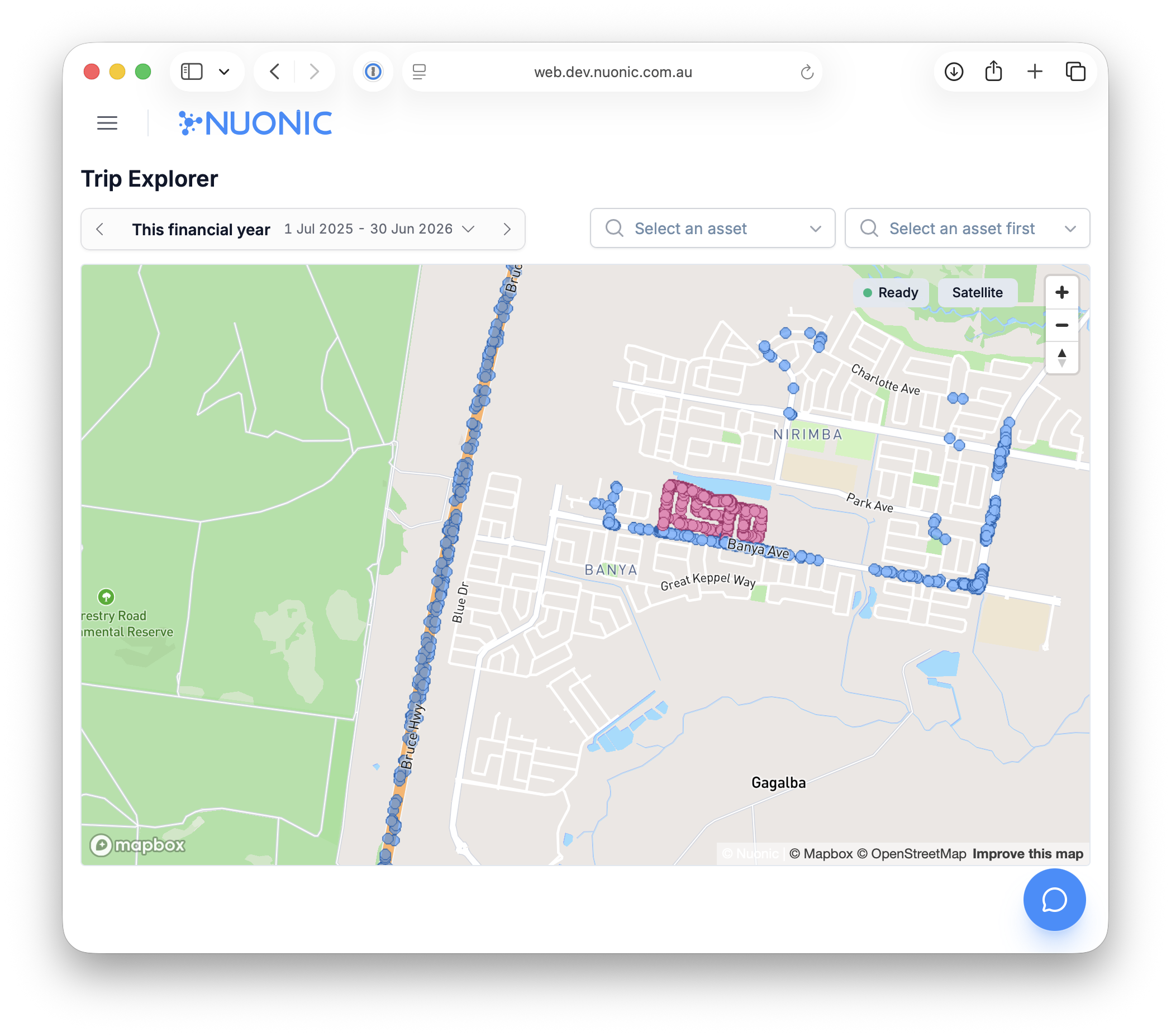Show the tab overview
1171x1036 pixels.
pos(1075,72)
